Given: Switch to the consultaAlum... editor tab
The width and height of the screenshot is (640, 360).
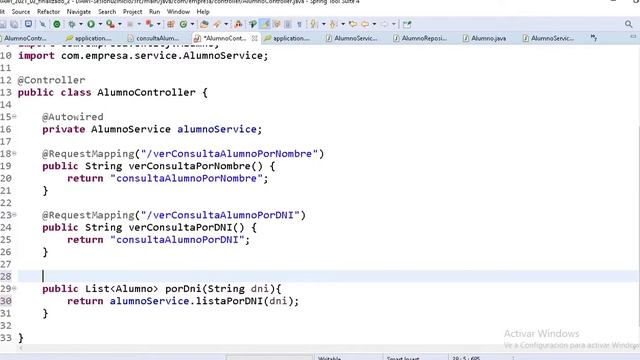Looking at the screenshot, I should point(153,38).
